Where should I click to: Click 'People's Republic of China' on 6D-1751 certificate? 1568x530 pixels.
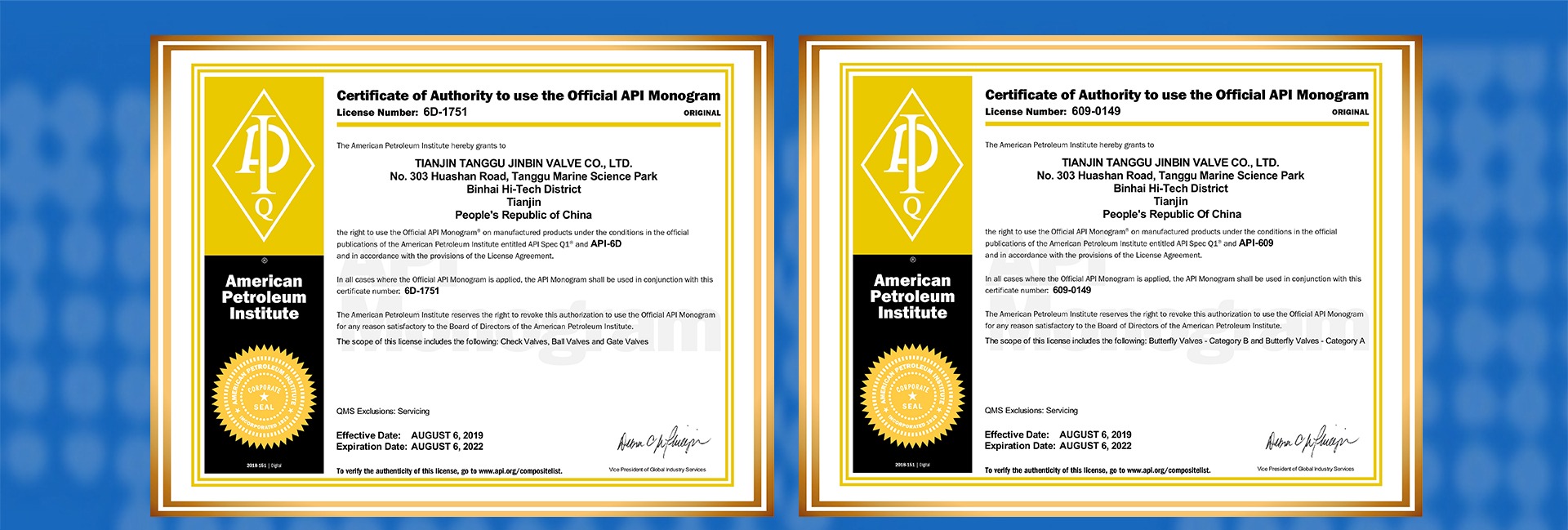click(523, 216)
